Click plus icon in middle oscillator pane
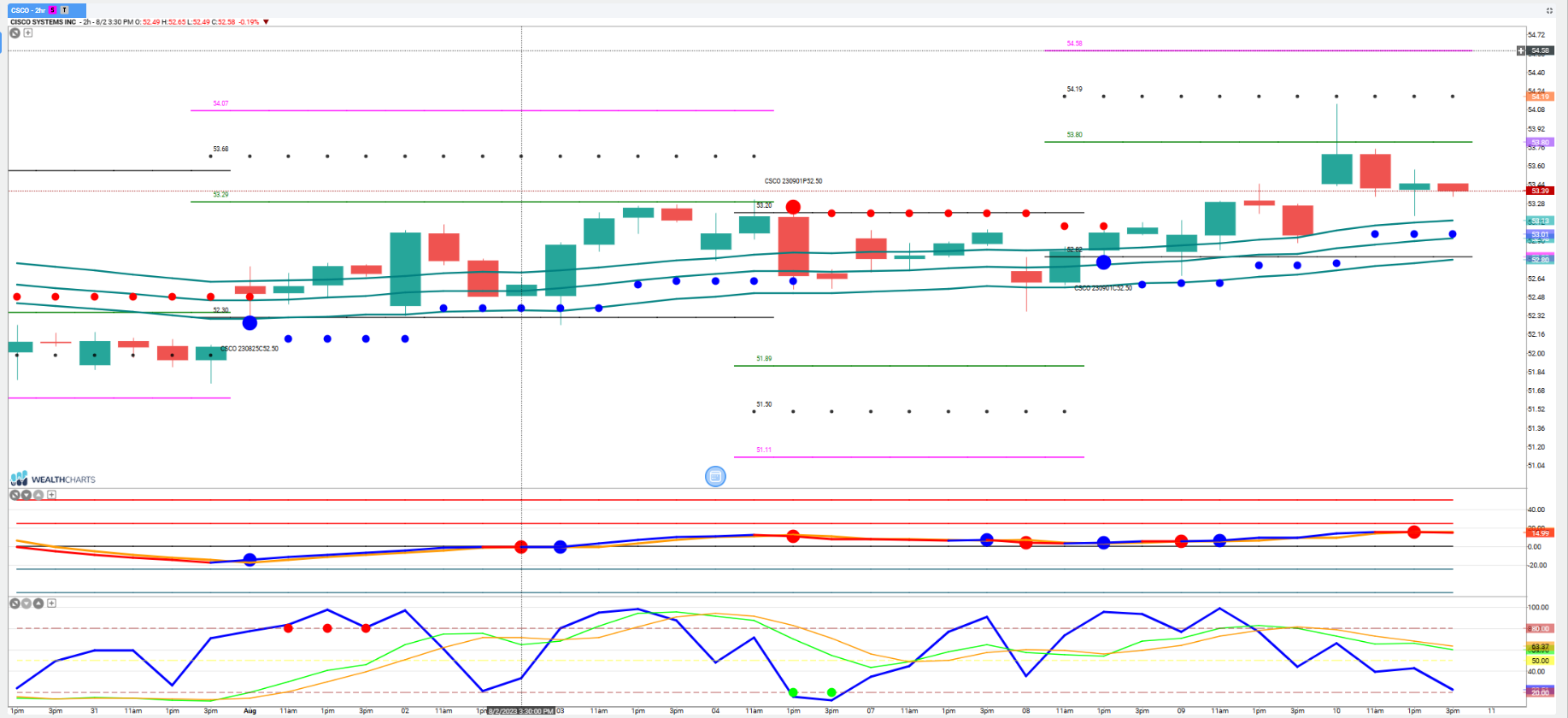The width and height of the screenshot is (1568, 718). (51, 495)
